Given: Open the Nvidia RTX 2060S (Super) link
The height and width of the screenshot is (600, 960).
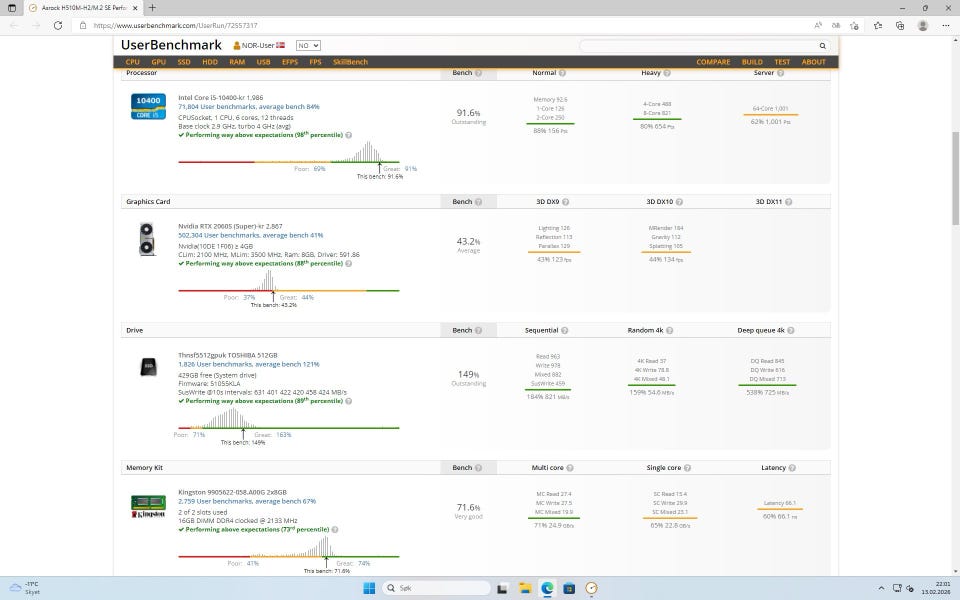Looking at the screenshot, I should pos(230,227).
